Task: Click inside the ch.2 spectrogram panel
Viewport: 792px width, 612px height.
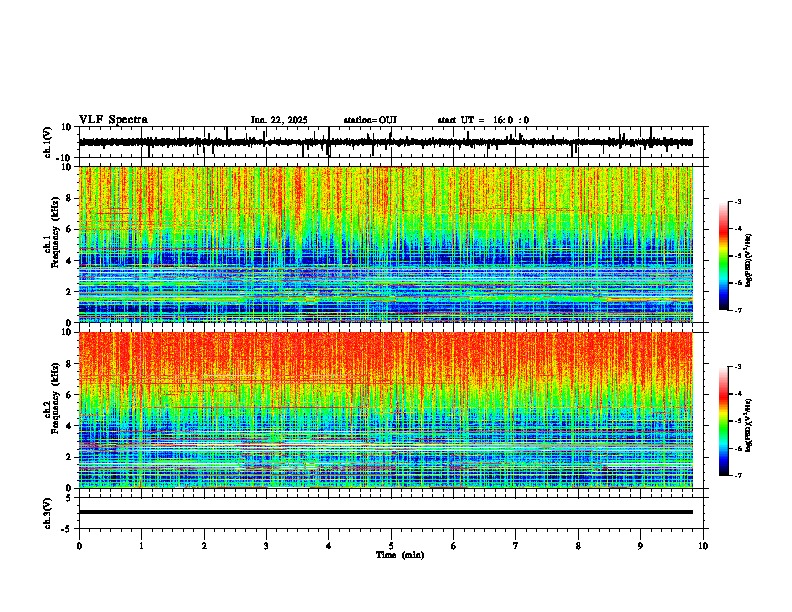Action: tap(386, 410)
